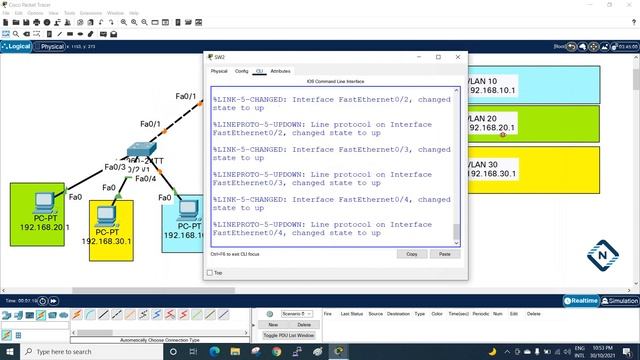
Task: Pick the automatic connection lightning cable
Action: pos(77,315)
